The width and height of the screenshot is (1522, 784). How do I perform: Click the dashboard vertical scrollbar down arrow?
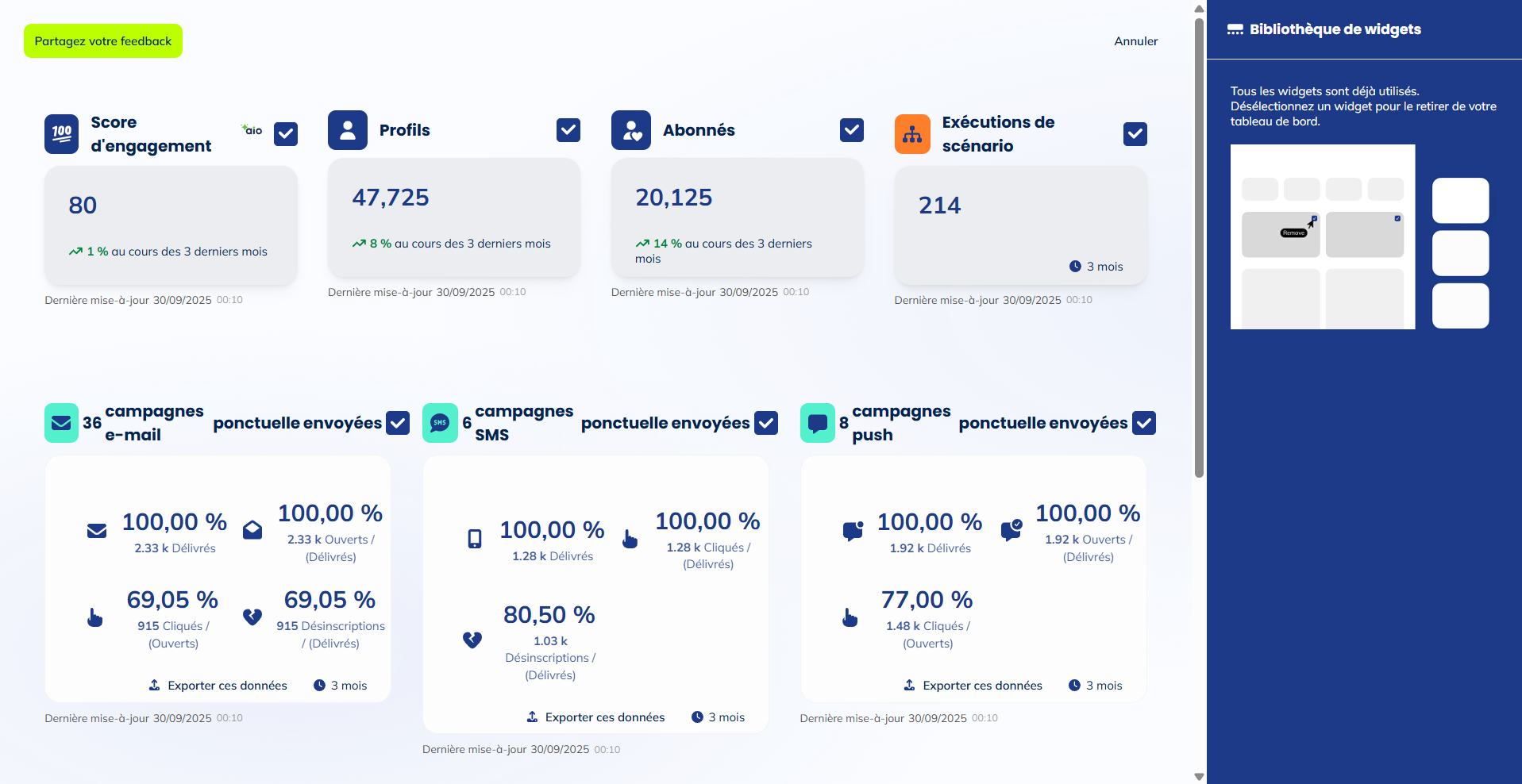coord(1199,777)
